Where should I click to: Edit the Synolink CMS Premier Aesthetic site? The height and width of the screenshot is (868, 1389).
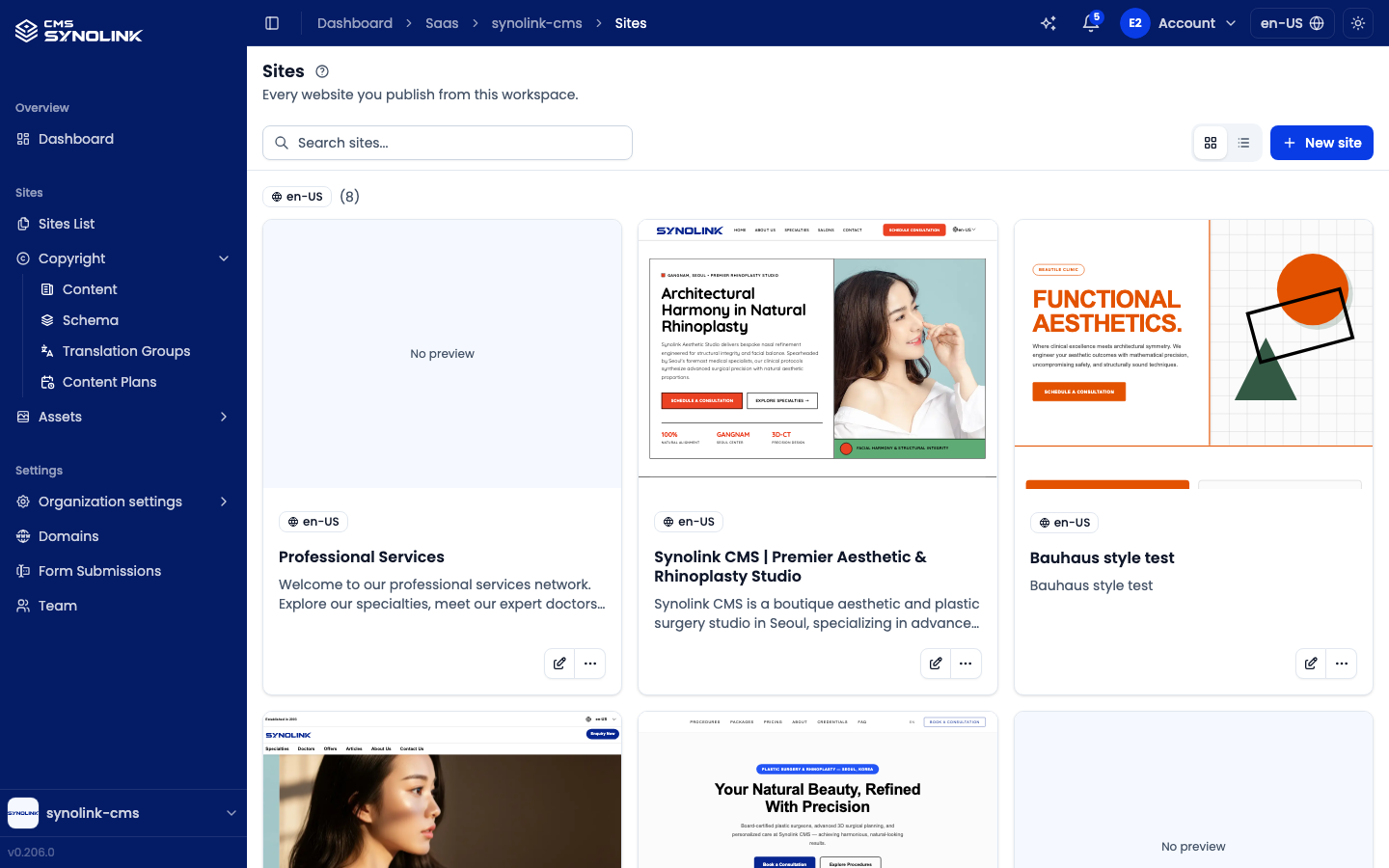pos(936,664)
